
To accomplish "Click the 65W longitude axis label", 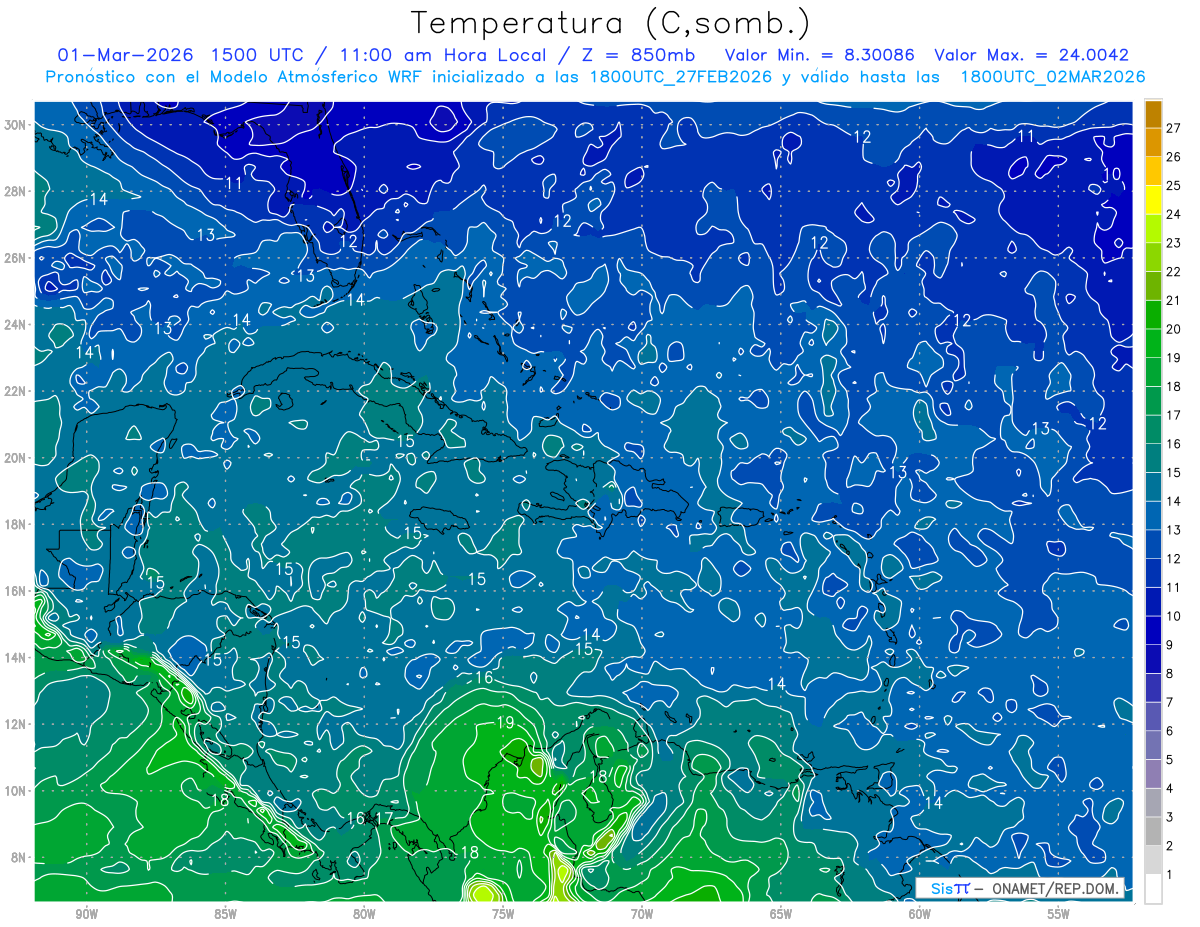I will click(x=781, y=913).
